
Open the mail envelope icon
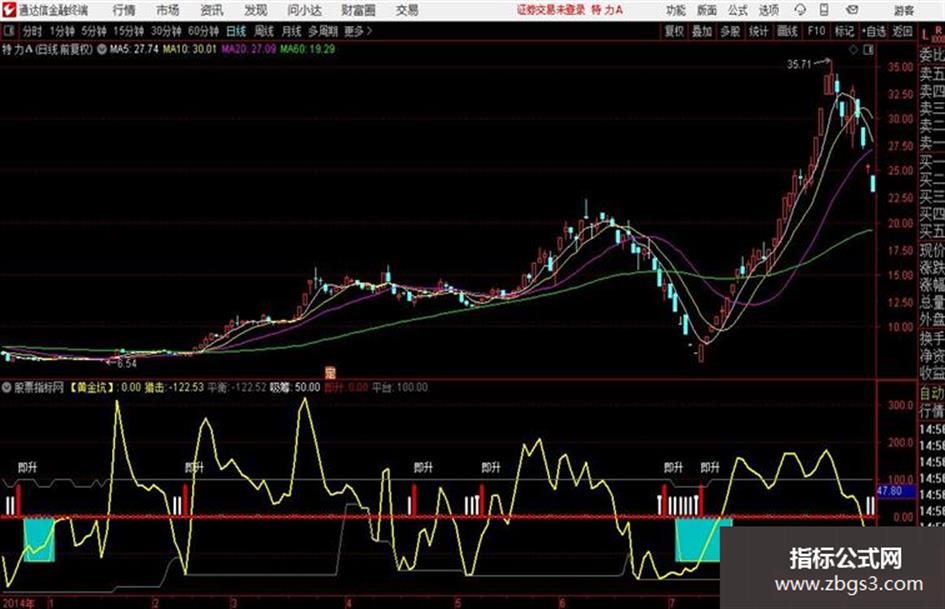click(852, 10)
